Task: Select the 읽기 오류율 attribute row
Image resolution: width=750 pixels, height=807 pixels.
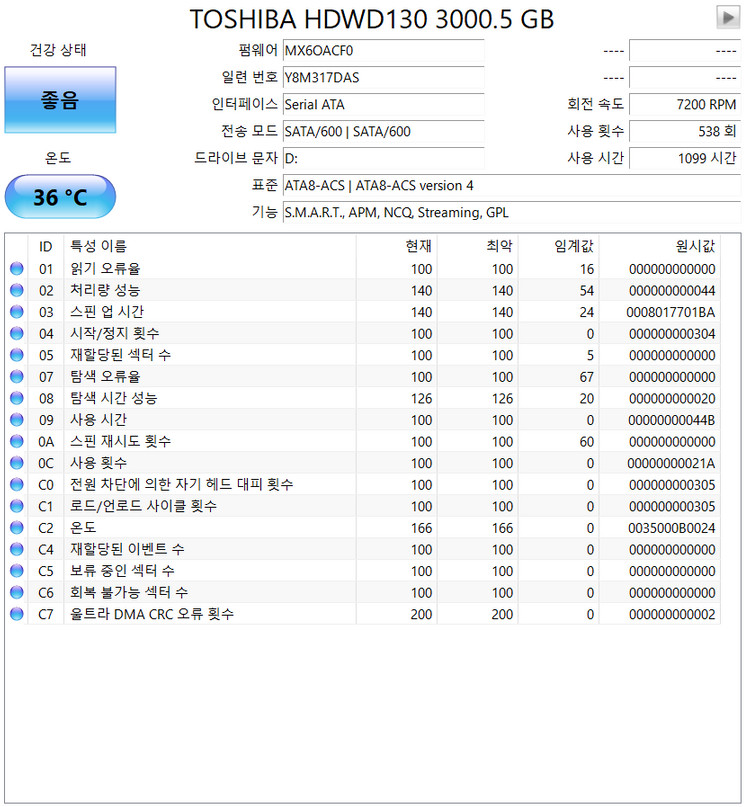Action: click(x=363, y=269)
